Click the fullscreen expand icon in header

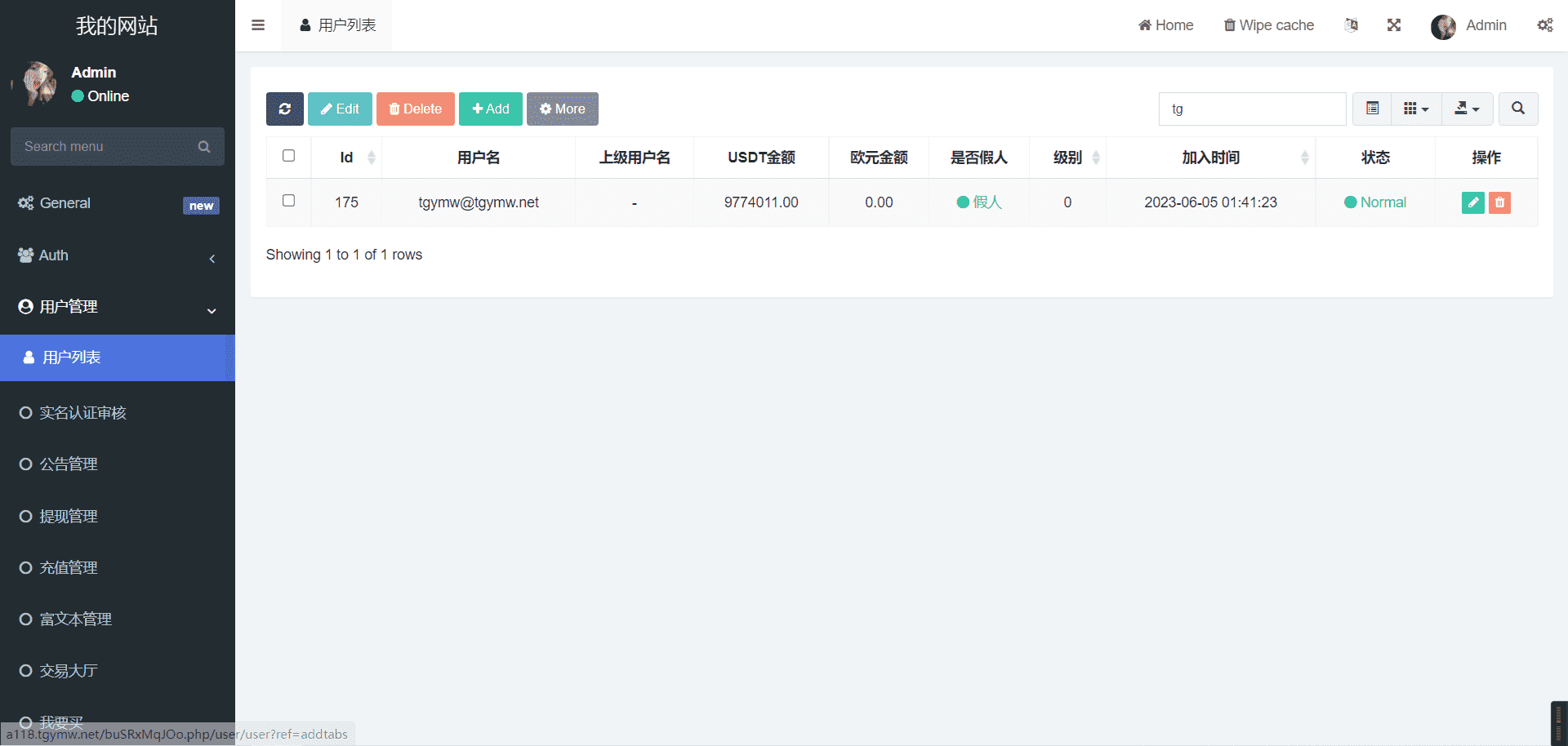(x=1394, y=25)
